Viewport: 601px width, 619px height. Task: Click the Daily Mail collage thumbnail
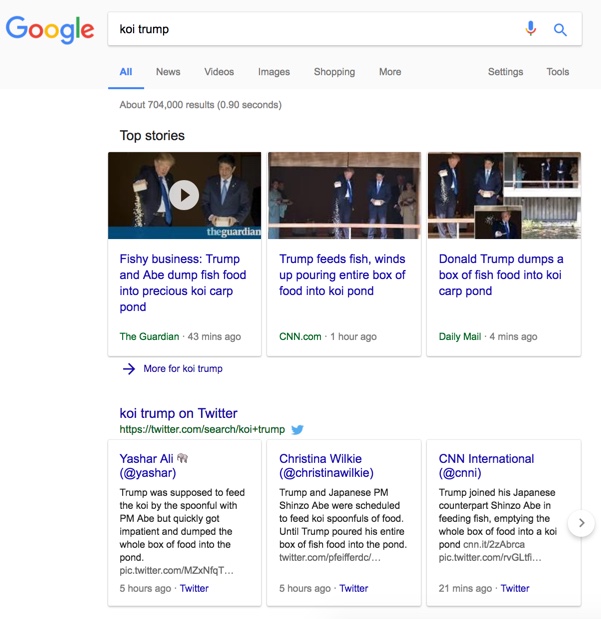pos(504,195)
